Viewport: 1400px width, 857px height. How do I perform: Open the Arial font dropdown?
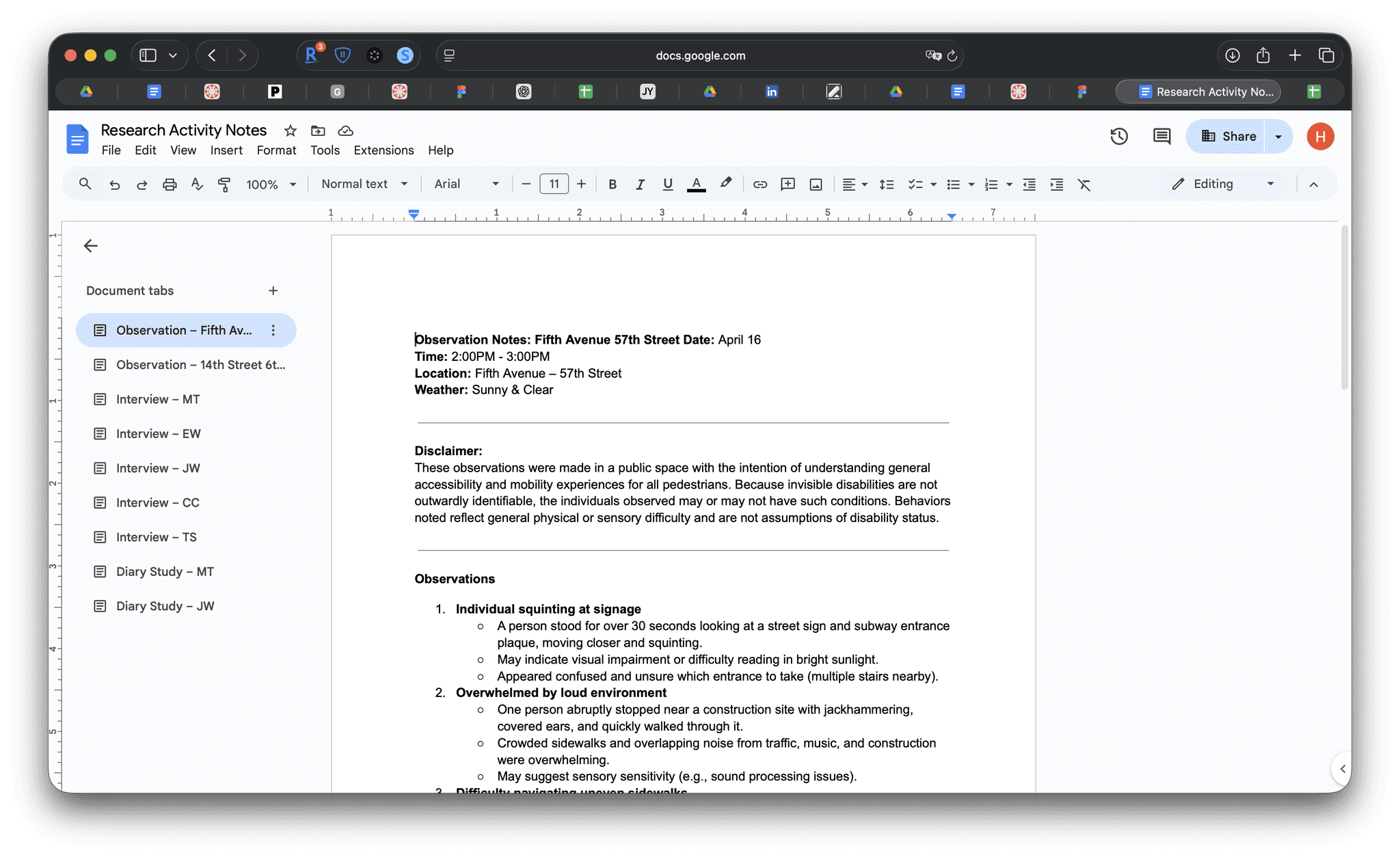point(466,185)
